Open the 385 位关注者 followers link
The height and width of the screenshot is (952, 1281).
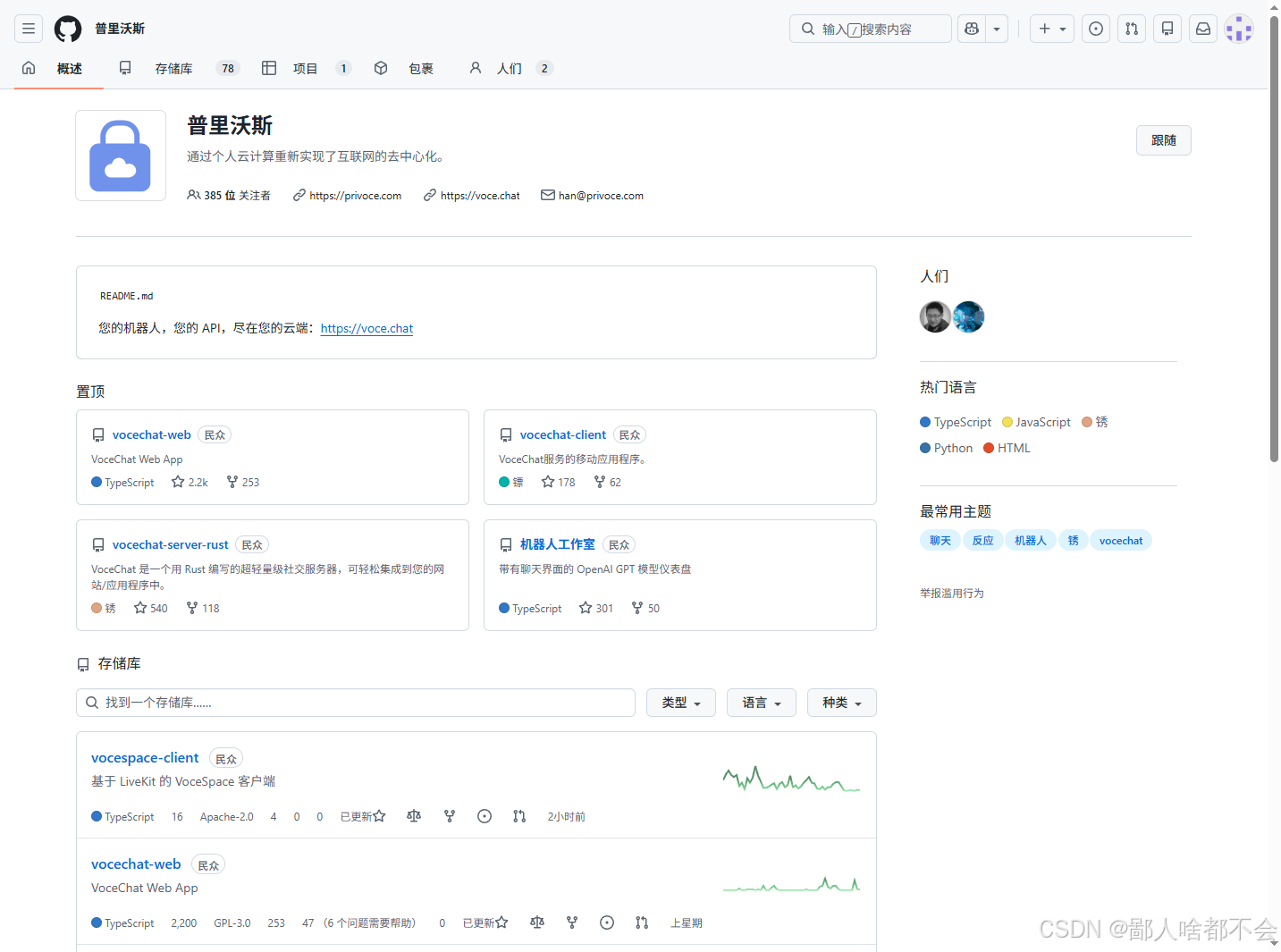(x=229, y=195)
